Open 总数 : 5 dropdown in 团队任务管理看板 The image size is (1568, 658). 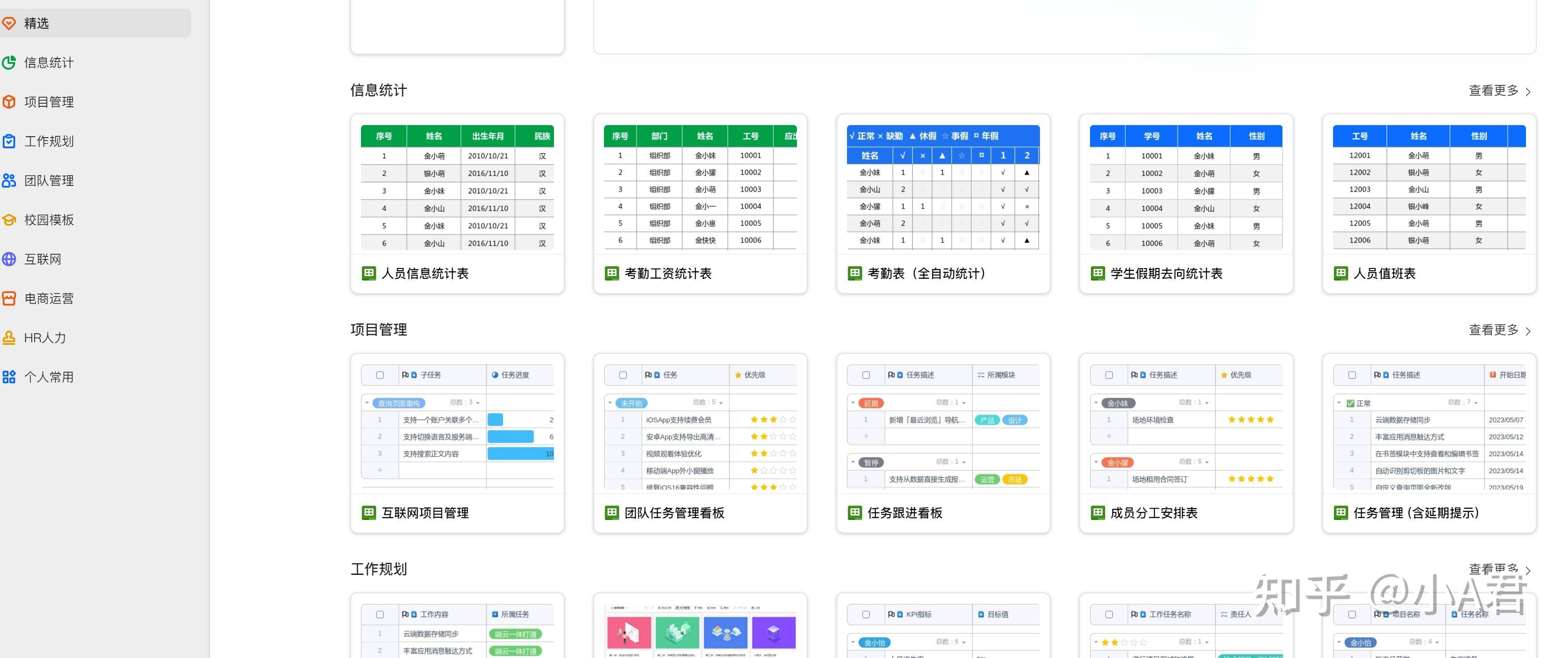point(708,402)
